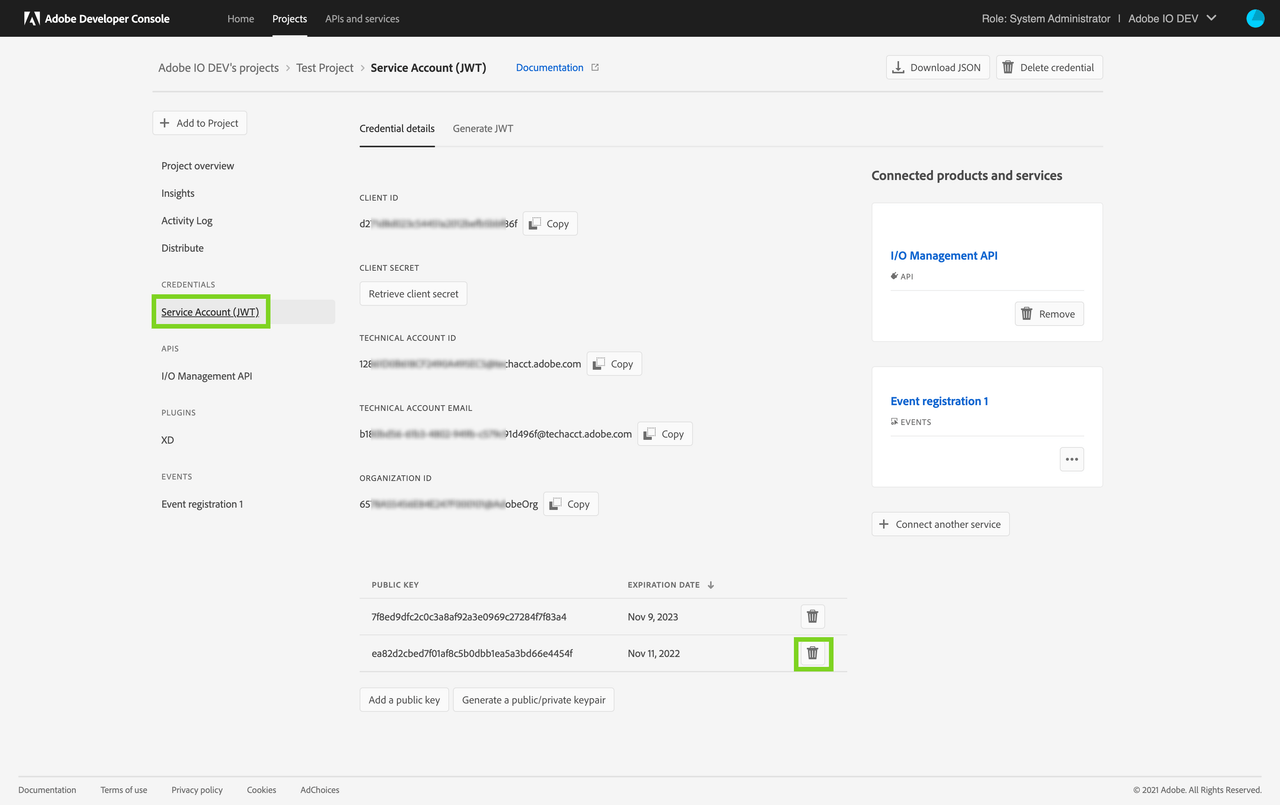Open Privacy policy footer link
This screenshot has width=1280, height=805.
[197, 790]
